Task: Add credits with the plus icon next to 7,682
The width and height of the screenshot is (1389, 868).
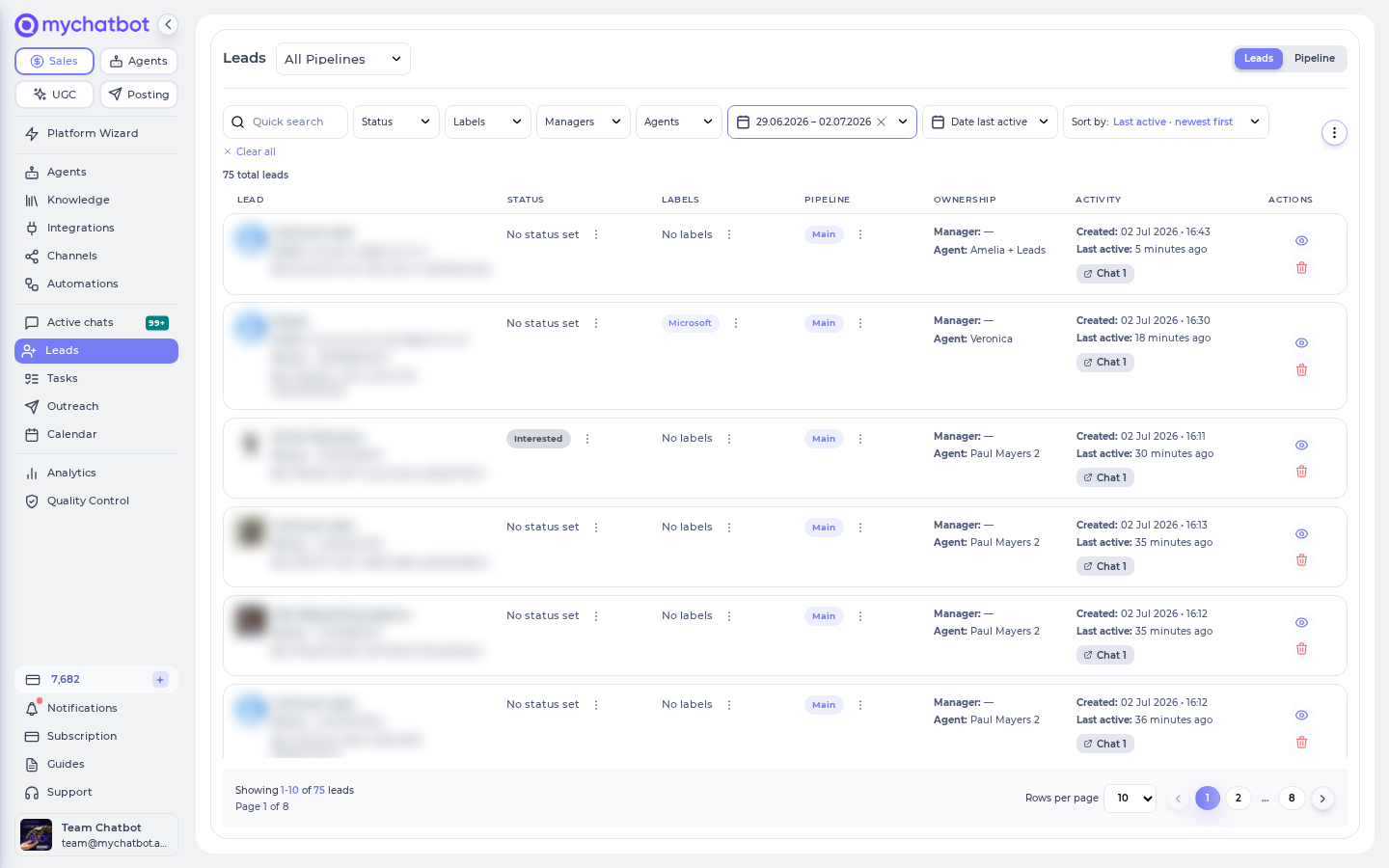Action: tap(160, 680)
